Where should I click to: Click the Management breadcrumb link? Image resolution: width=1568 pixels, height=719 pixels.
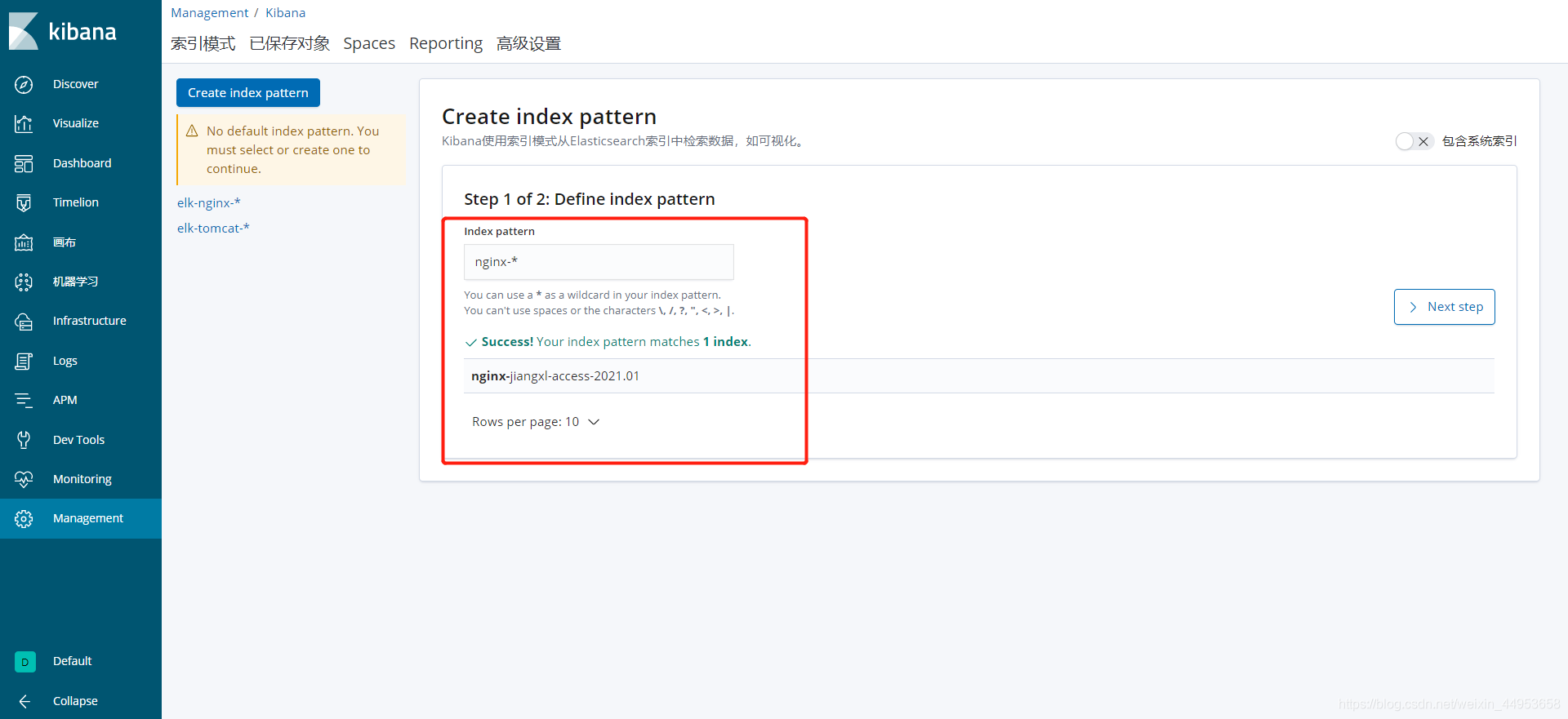point(210,13)
